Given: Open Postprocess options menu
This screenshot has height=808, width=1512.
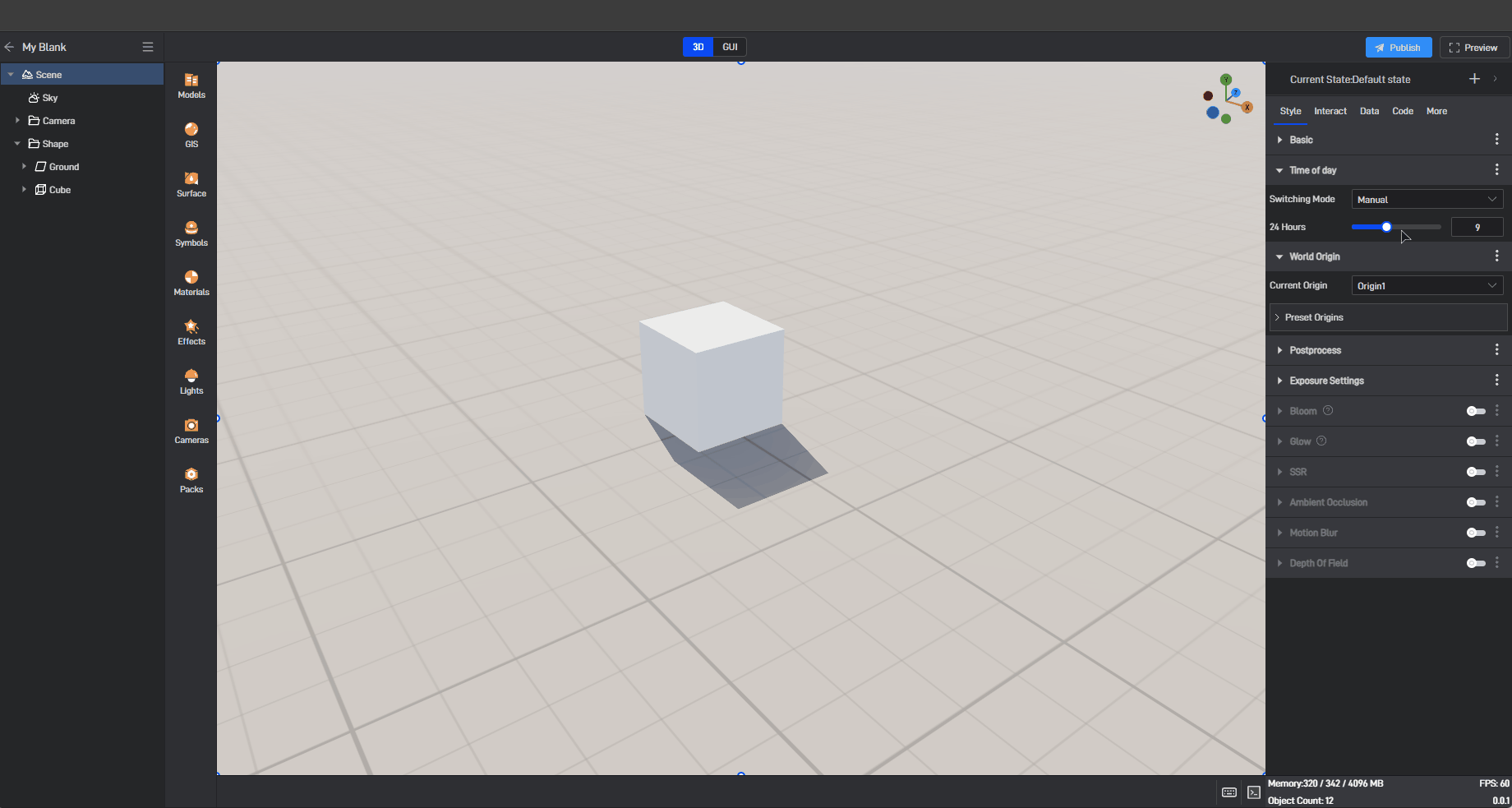Looking at the screenshot, I should coord(1496,350).
